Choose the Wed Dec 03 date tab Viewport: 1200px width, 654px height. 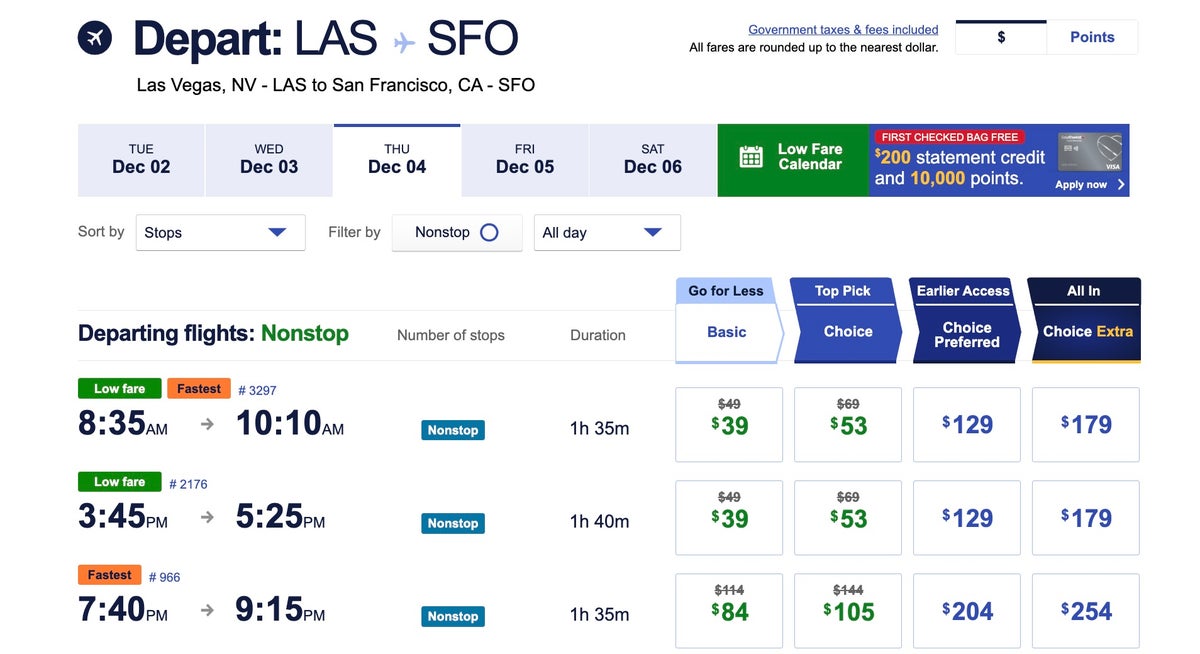tap(269, 160)
